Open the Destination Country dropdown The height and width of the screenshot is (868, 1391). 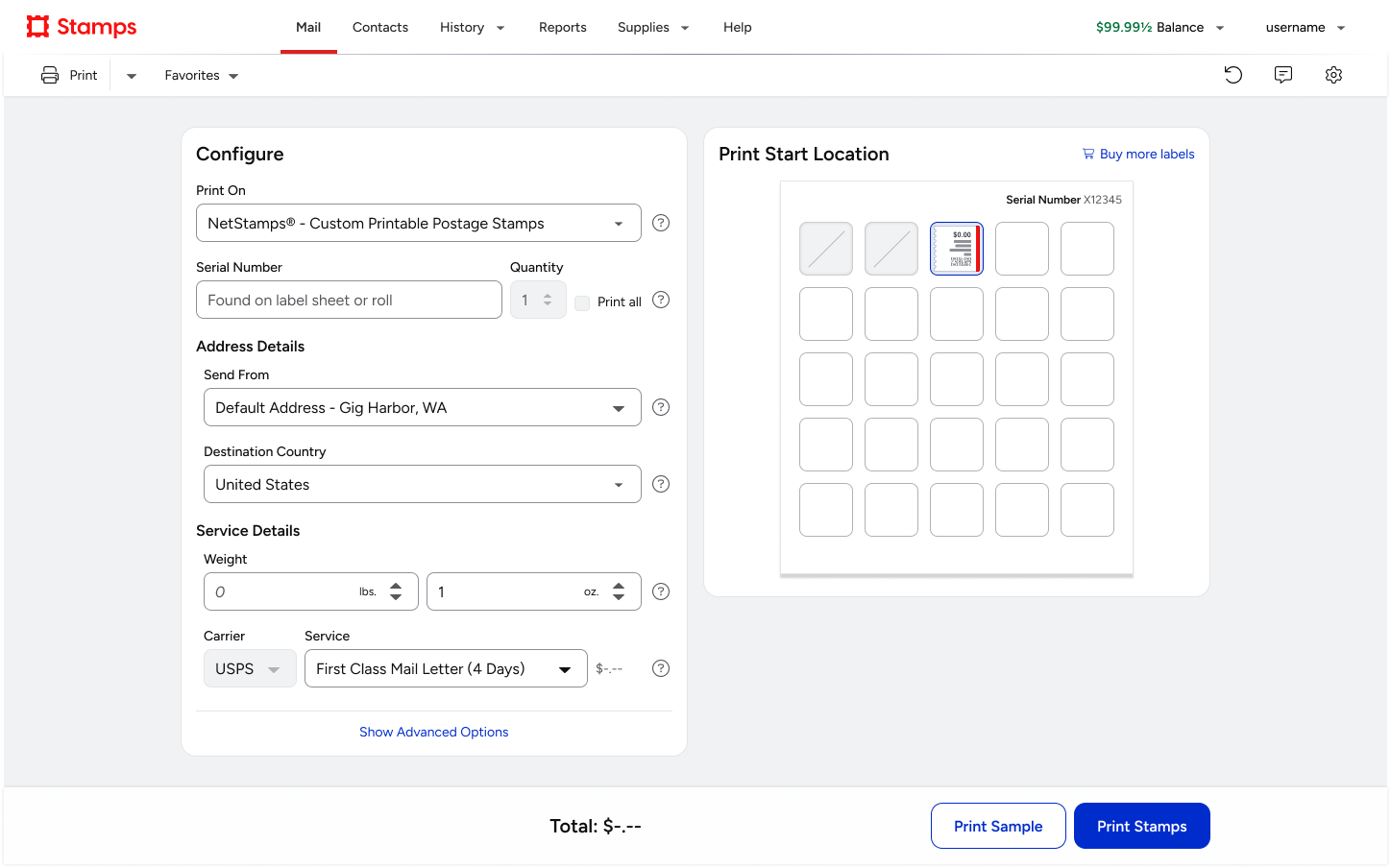[423, 484]
